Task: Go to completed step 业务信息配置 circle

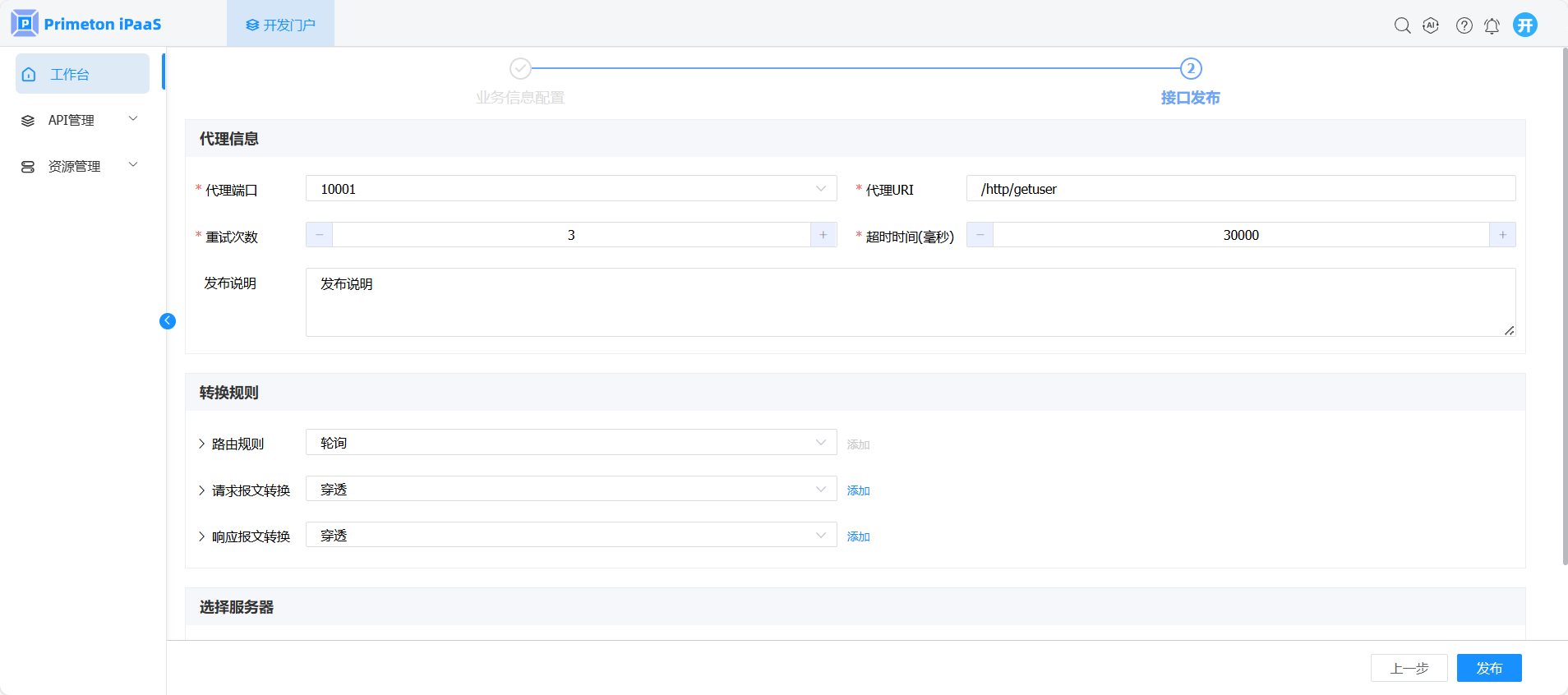Action: tap(520, 68)
